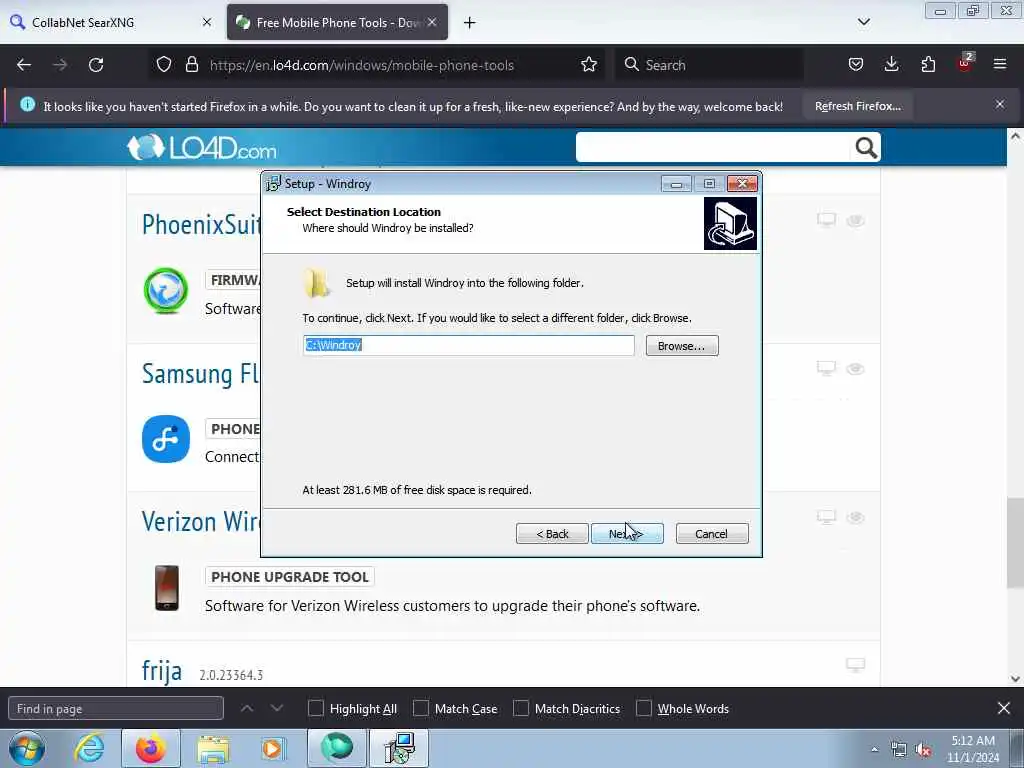List all tabs with the chevron

pyautogui.click(x=863, y=22)
